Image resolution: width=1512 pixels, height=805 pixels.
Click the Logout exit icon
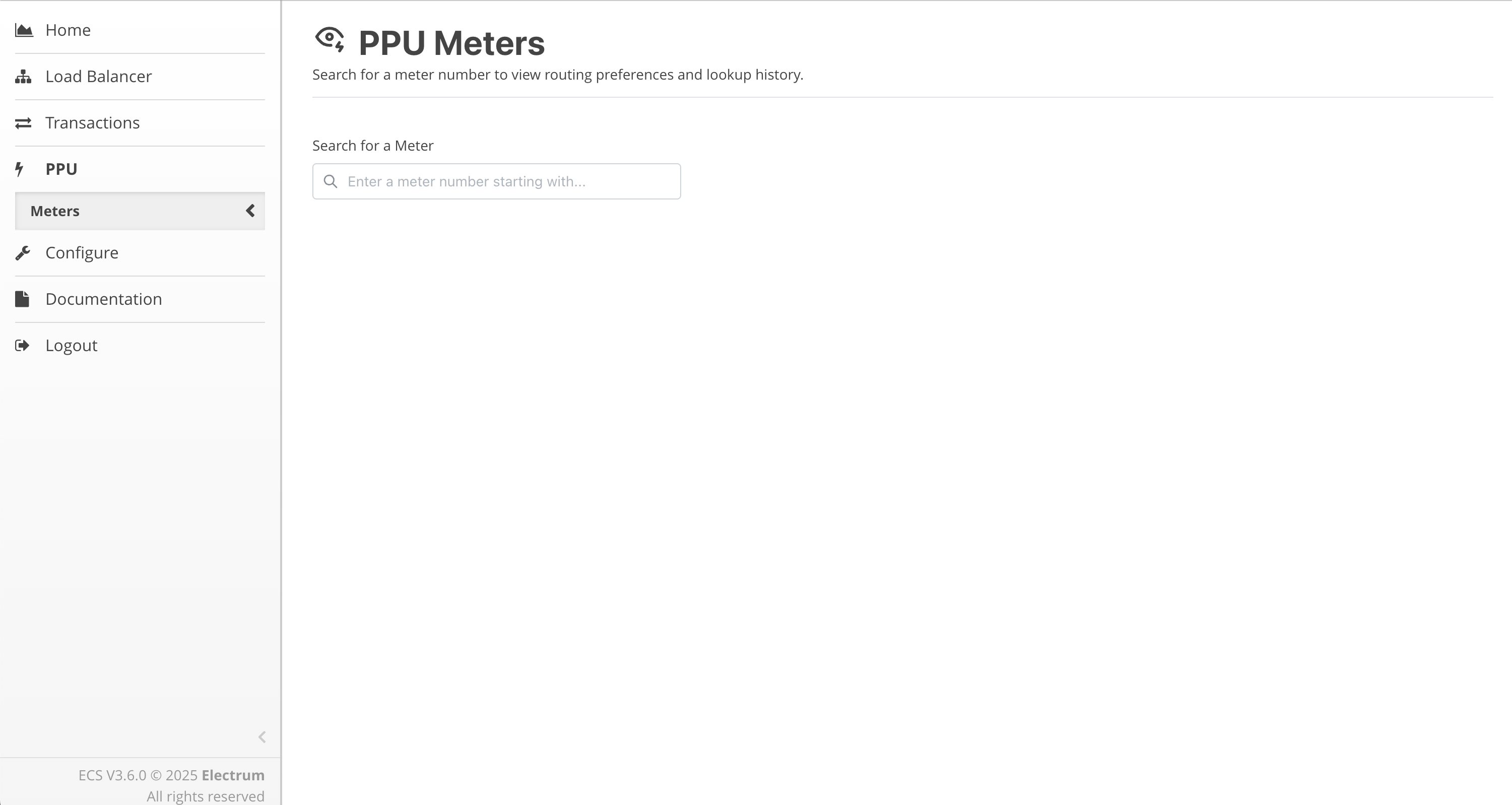22,346
